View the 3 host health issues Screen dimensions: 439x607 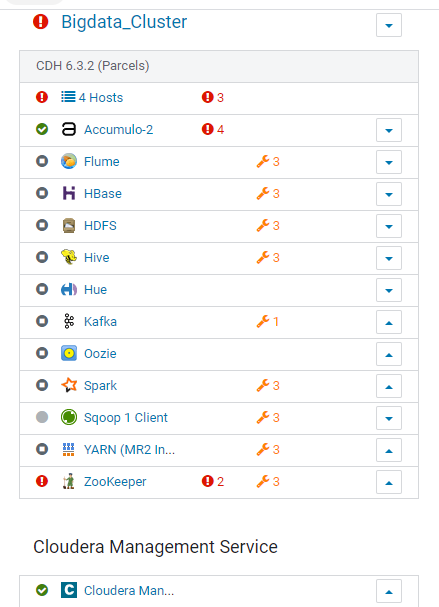point(213,97)
